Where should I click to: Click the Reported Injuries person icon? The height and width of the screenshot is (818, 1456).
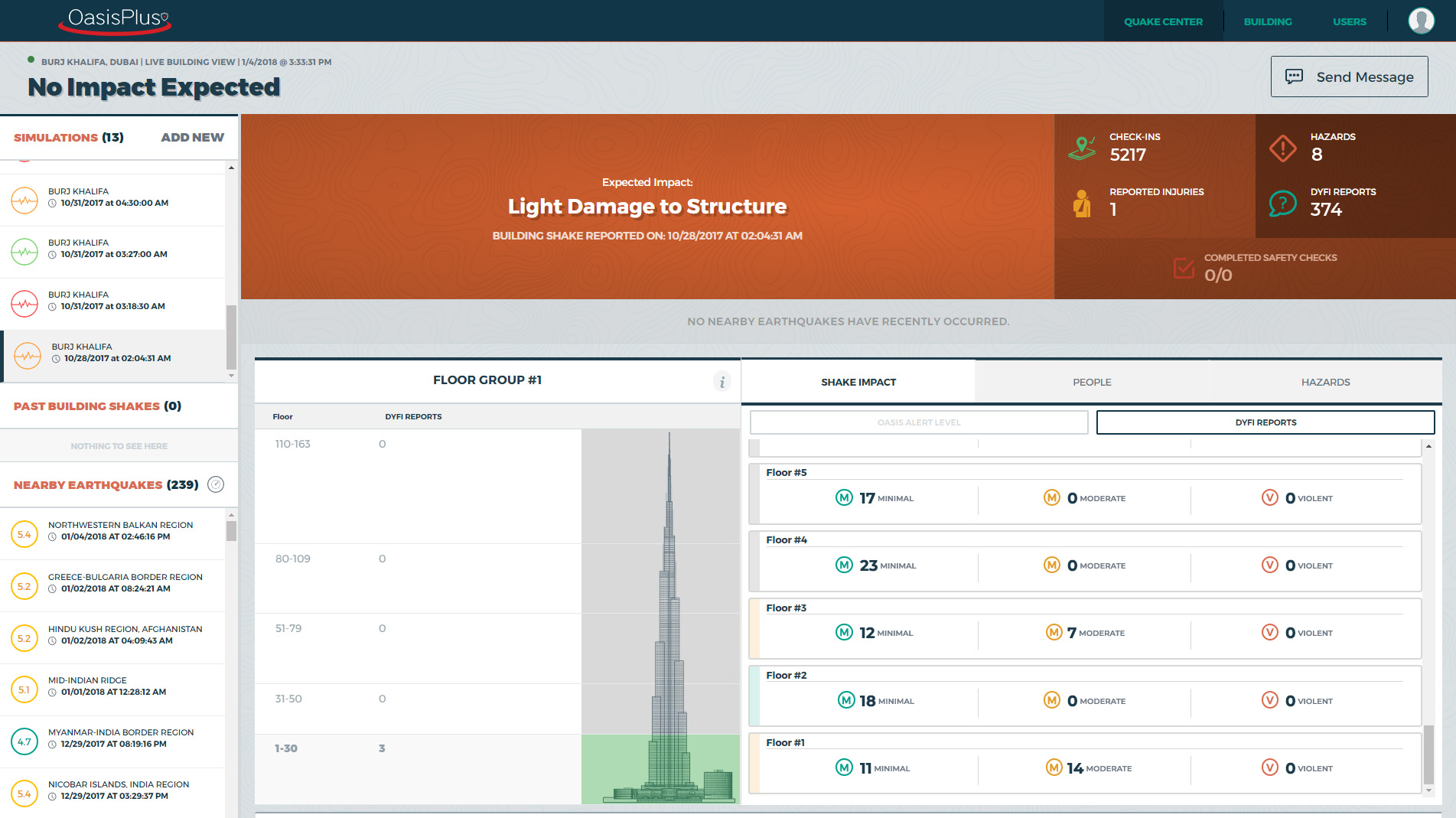coord(1081,204)
